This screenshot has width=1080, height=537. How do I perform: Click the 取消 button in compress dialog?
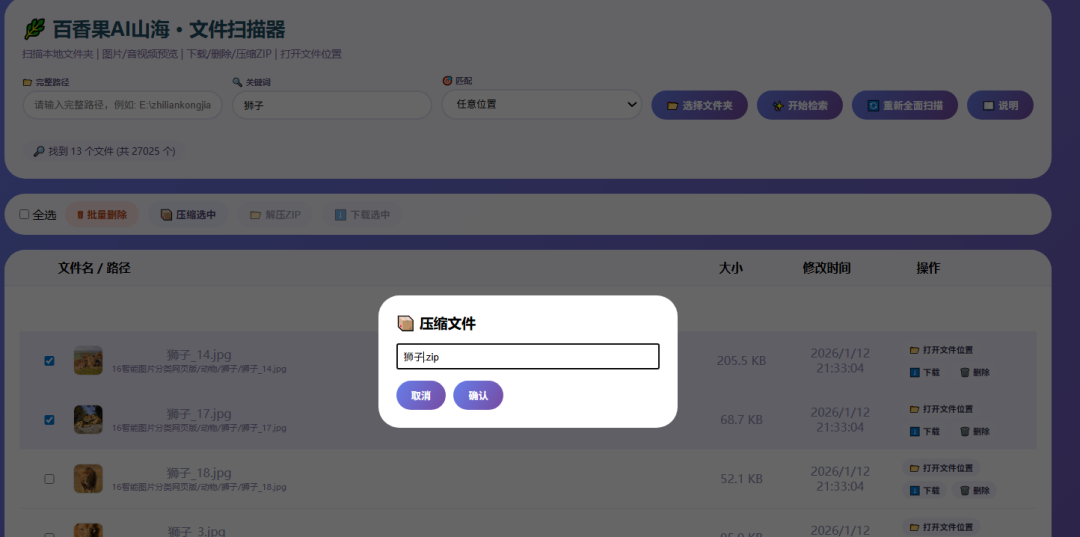coord(421,395)
